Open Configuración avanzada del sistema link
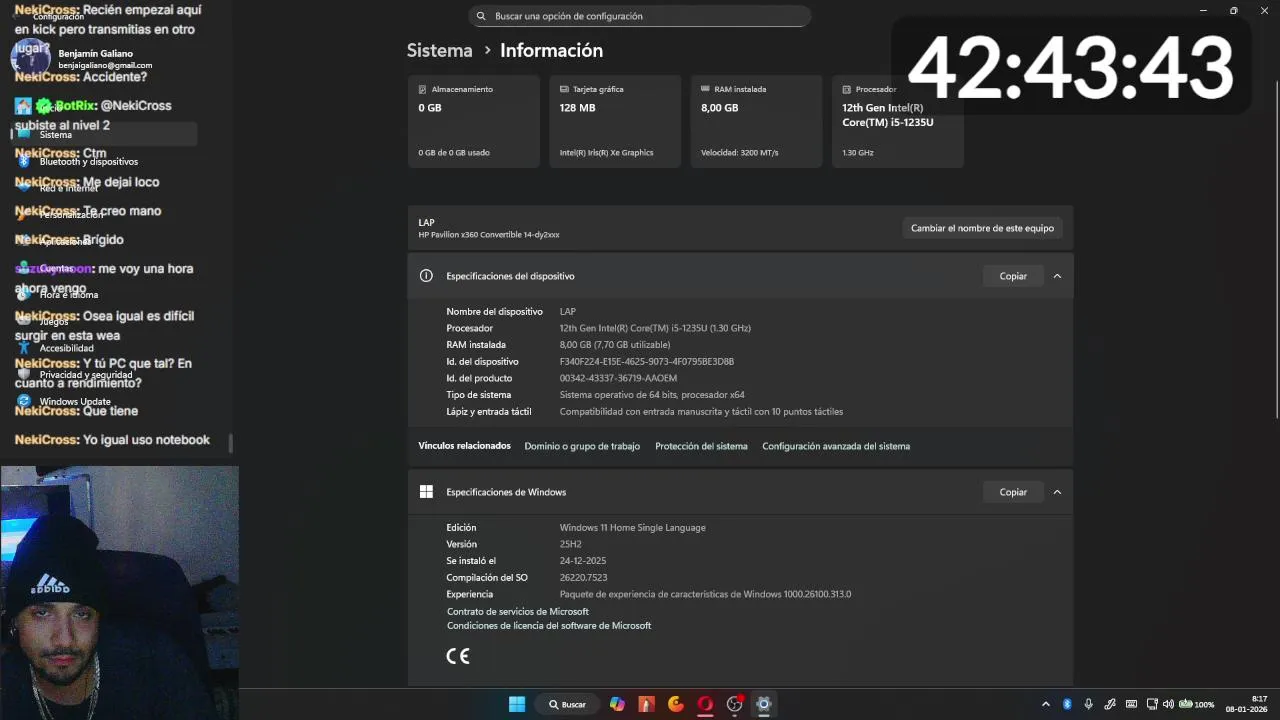 coord(836,446)
